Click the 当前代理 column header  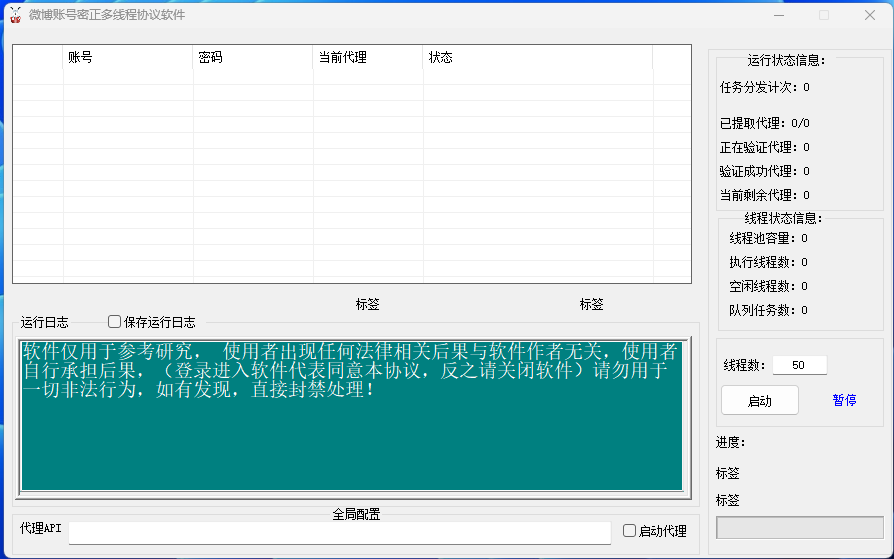[x=368, y=58]
